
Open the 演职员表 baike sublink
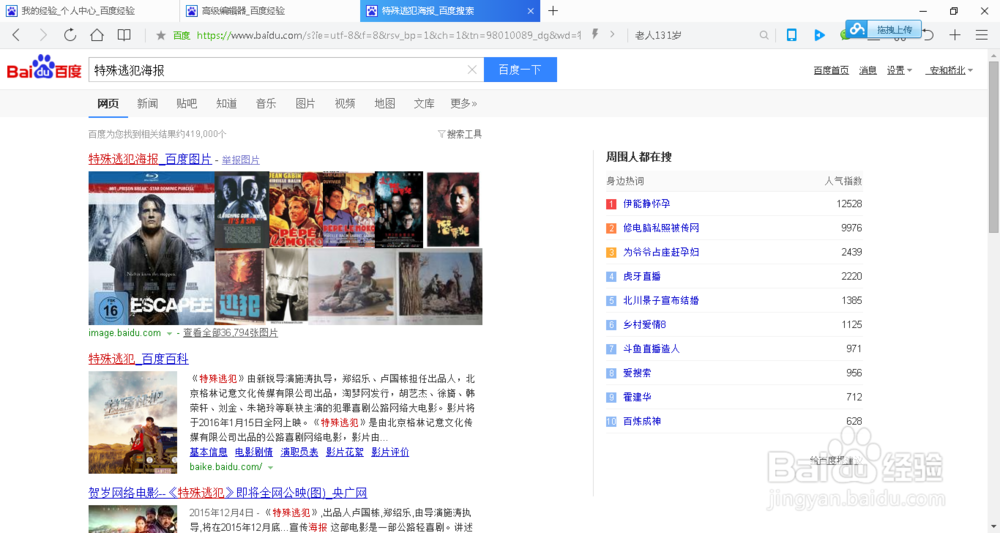pos(299,452)
